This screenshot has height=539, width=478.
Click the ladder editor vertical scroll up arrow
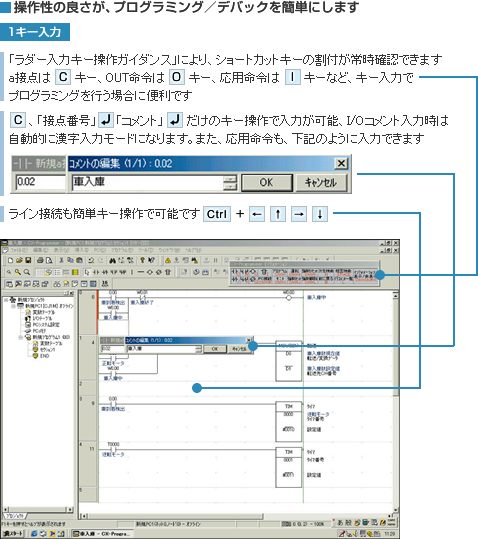396,295
